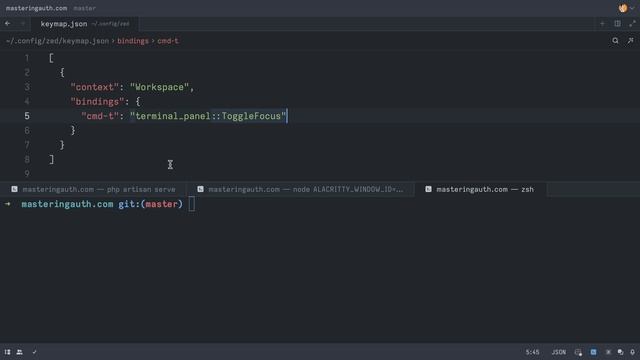
Task: Click the "bindings" key on line 4
Action: [x=97, y=102]
